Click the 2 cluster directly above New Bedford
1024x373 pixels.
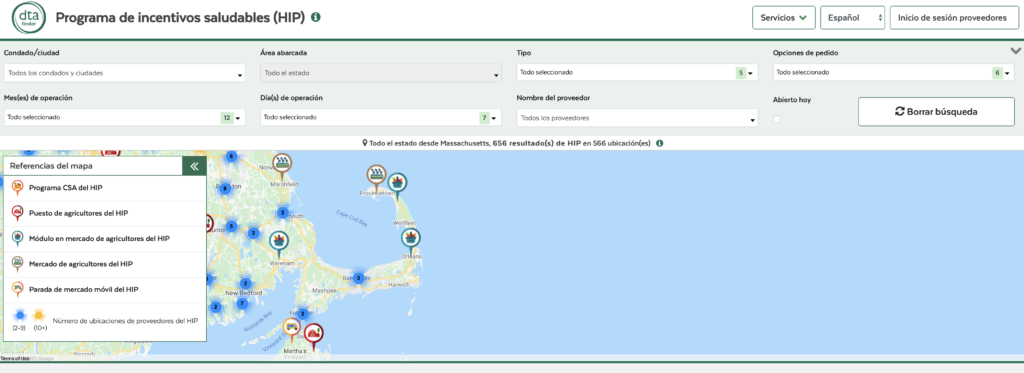pyautogui.click(x=245, y=284)
